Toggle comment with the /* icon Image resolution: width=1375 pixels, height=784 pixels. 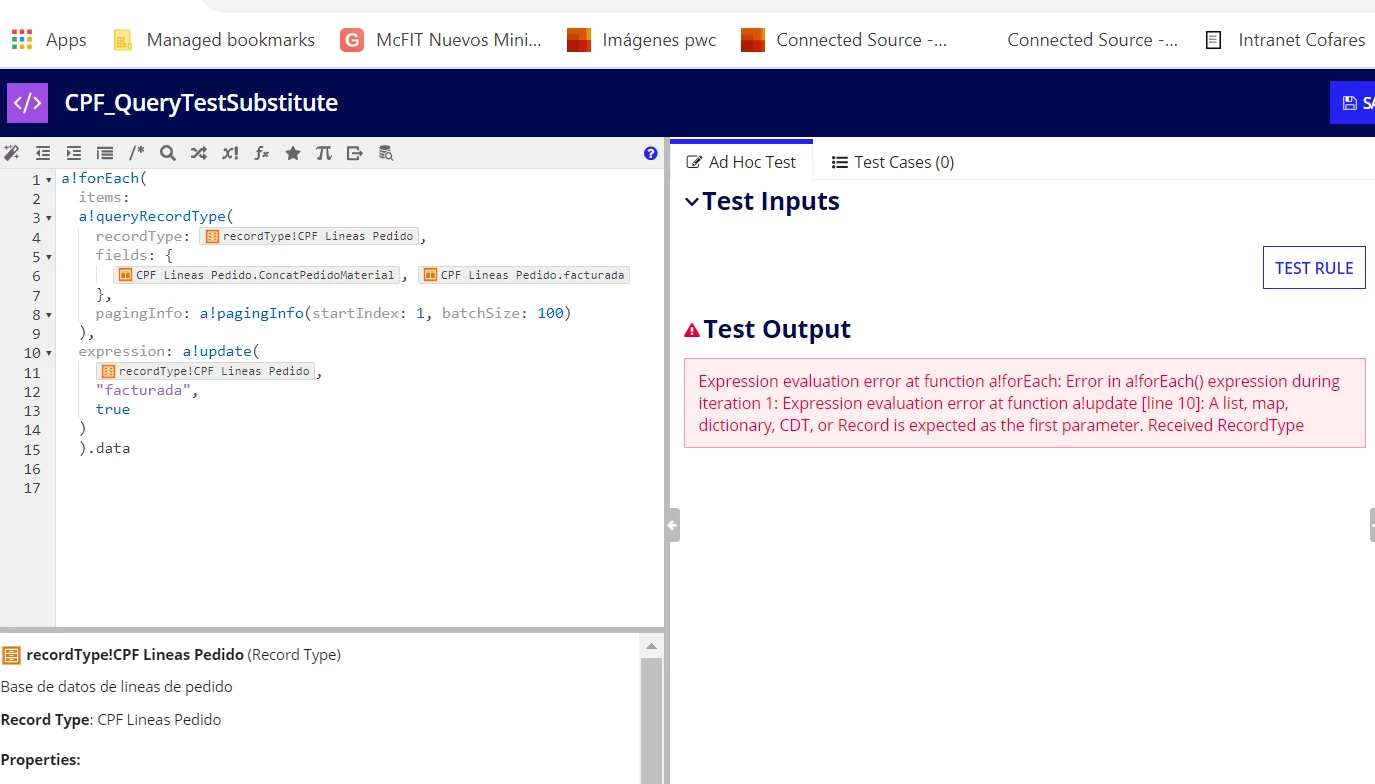click(x=137, y=153)
